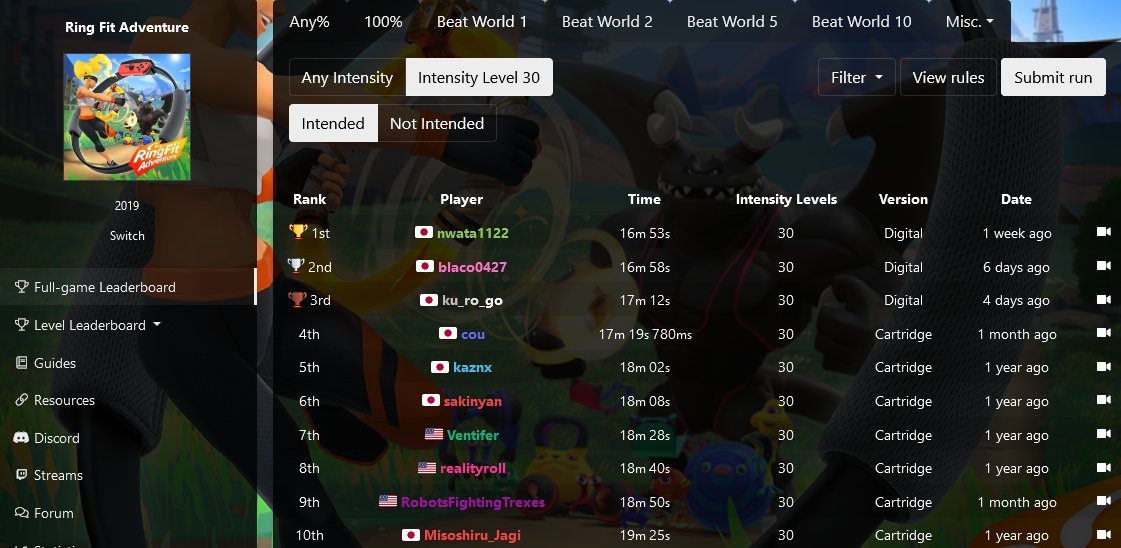Open the Misc. category dropdown
Image resolution: width=1121 pixels, height=548 pixels.
tap(969, 21)
